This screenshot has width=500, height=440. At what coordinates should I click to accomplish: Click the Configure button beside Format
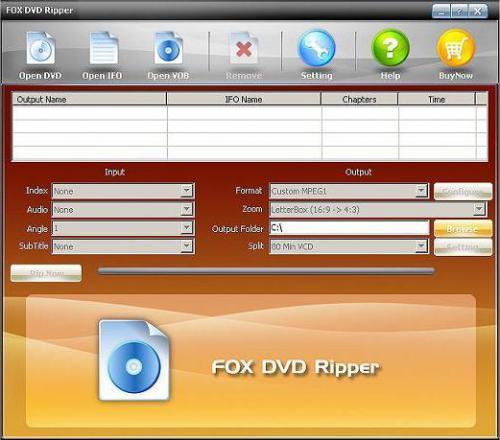(x=463, y=191)
